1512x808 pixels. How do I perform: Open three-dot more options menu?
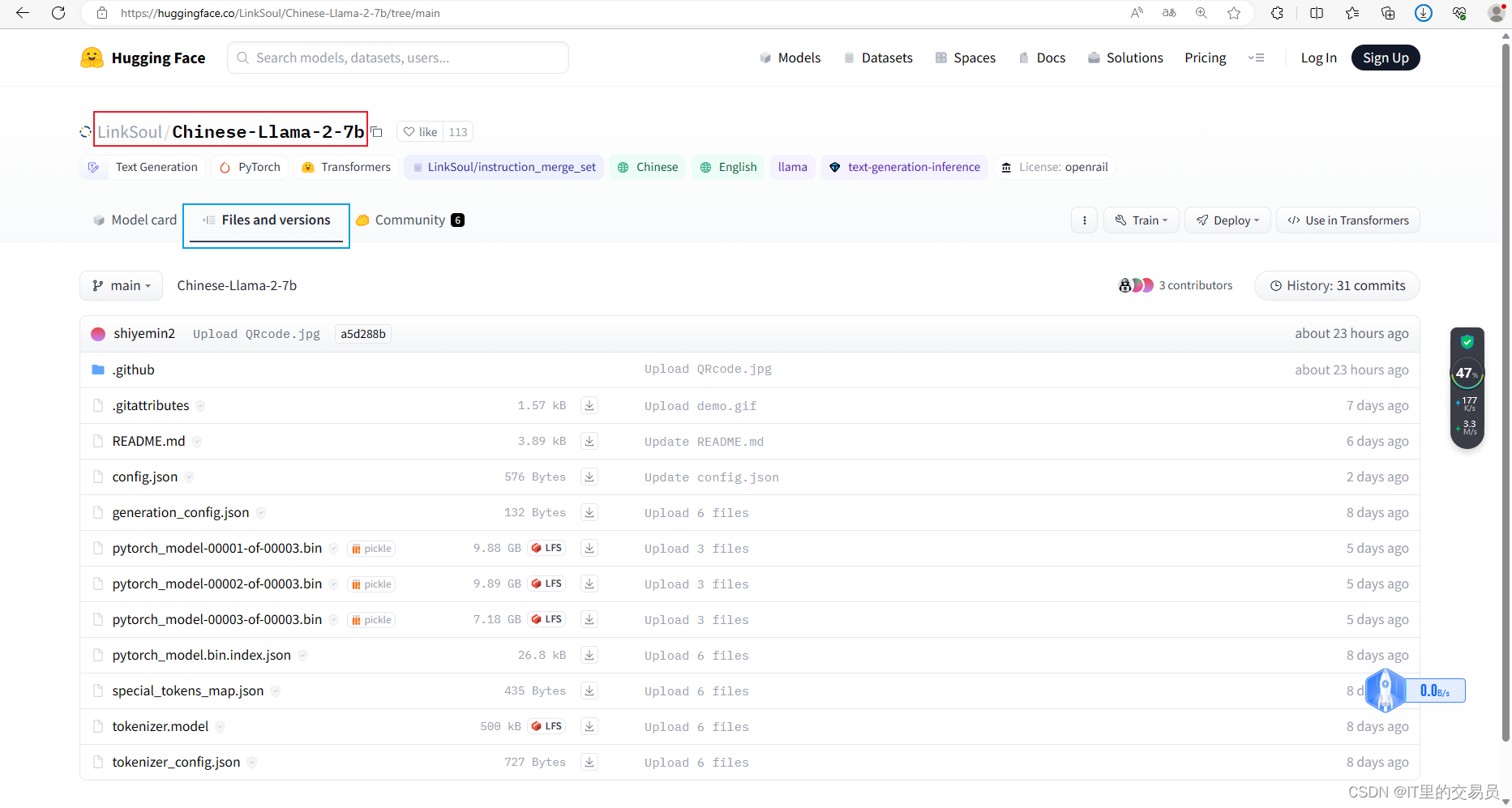click(x=1084, y=220)
